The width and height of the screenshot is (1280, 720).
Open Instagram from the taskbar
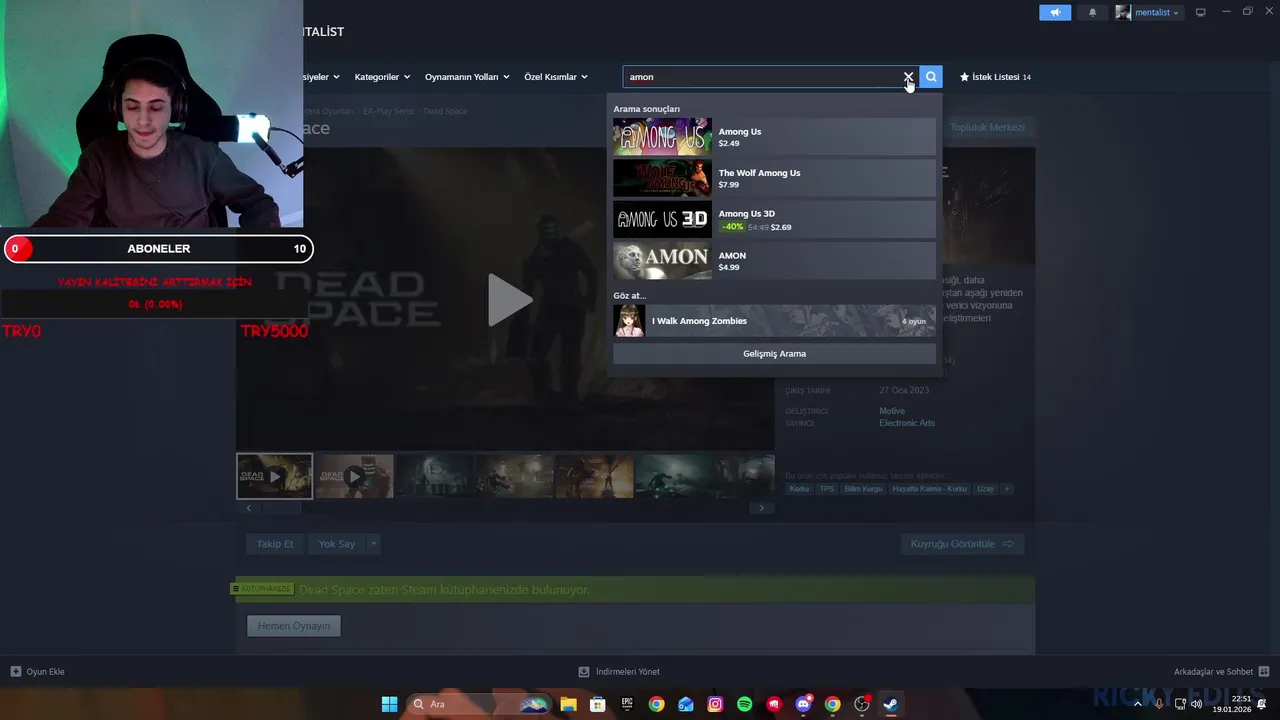coord(715,704)
